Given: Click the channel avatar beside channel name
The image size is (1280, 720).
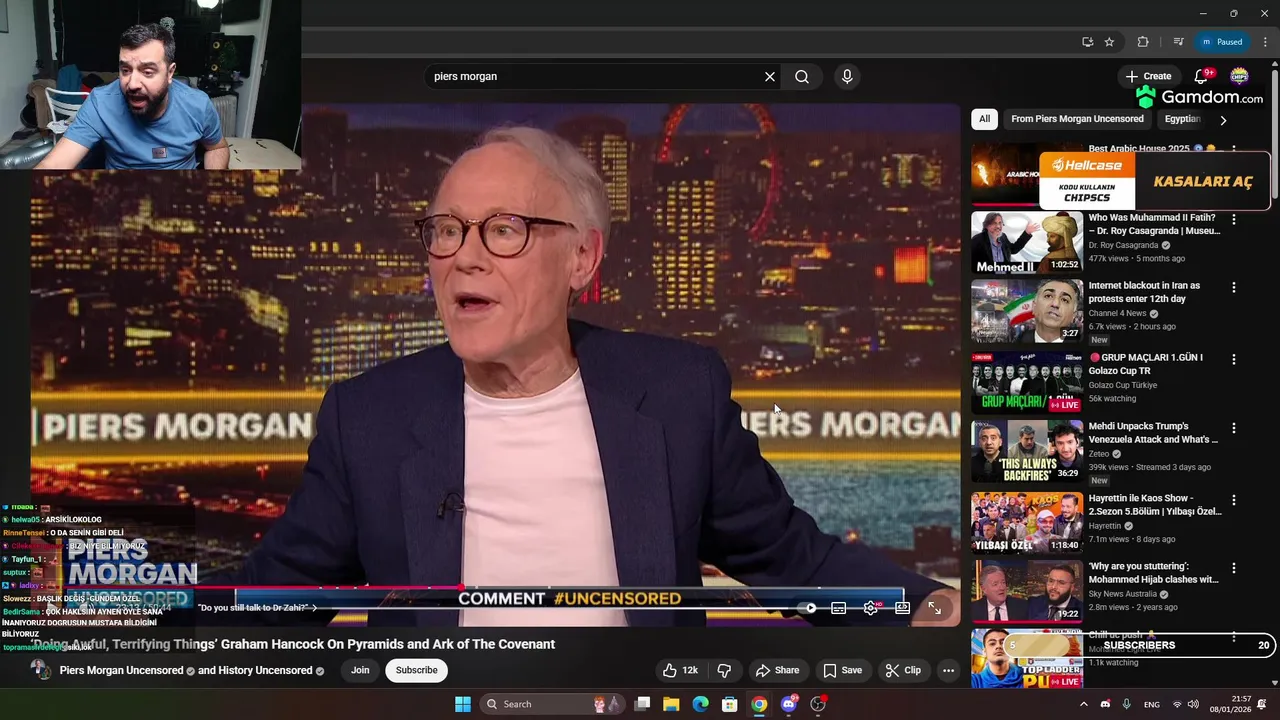Looking at the screenshot, I should 41,670.
